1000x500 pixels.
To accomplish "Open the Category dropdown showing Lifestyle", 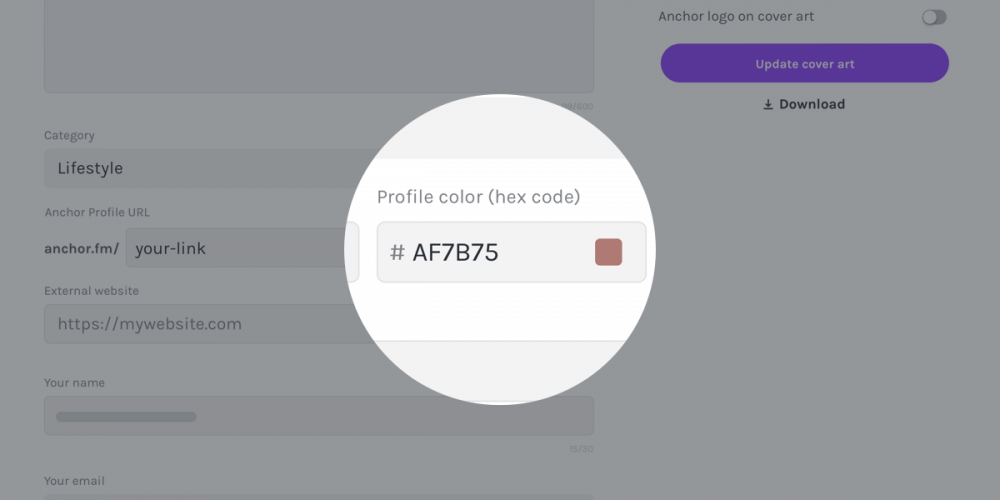I will pos(200,168).
